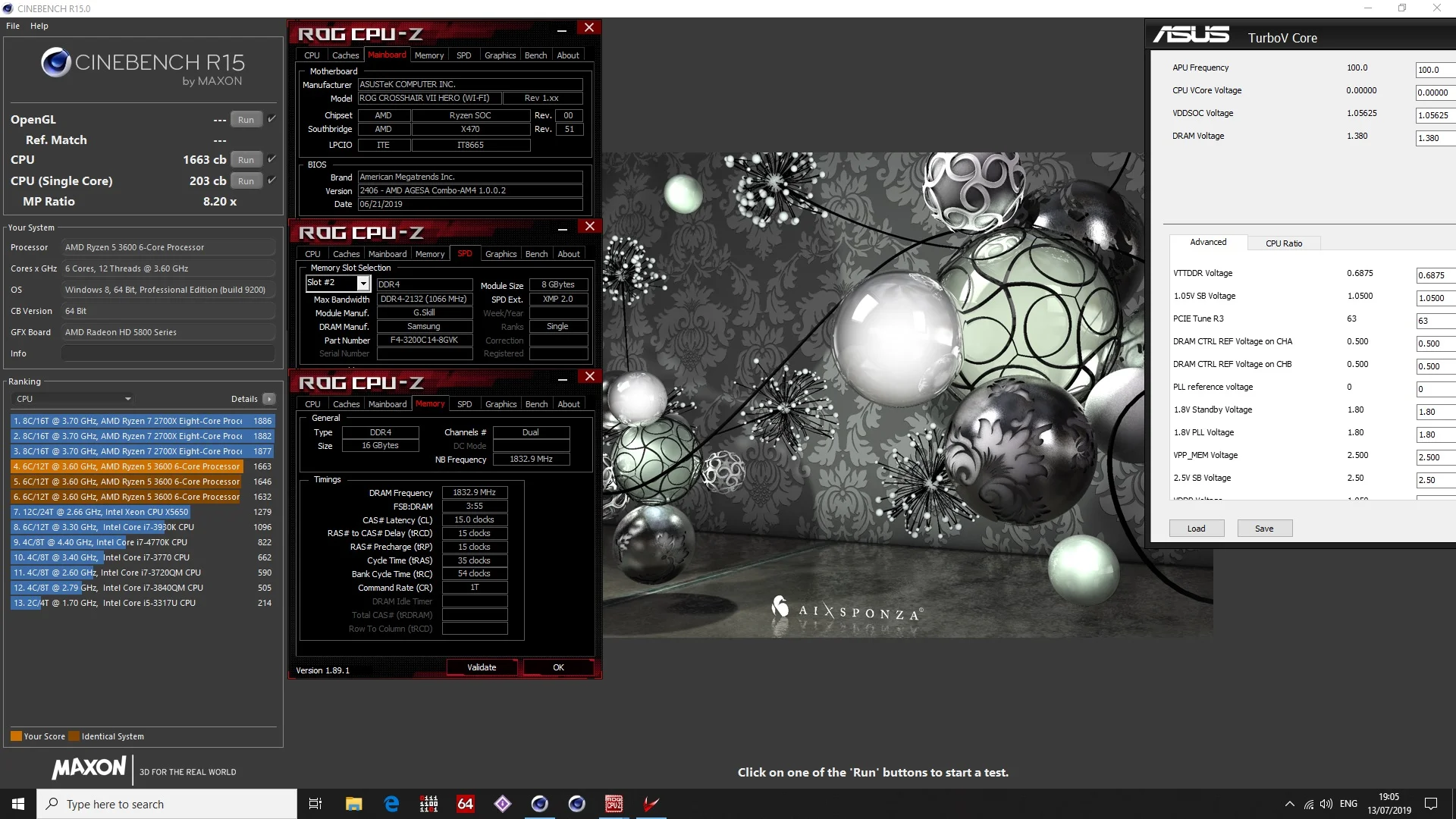Select the top Ryzen 7 2700X 1886 ranking row
The image size is (1456, 819).
tap(142, 421)
